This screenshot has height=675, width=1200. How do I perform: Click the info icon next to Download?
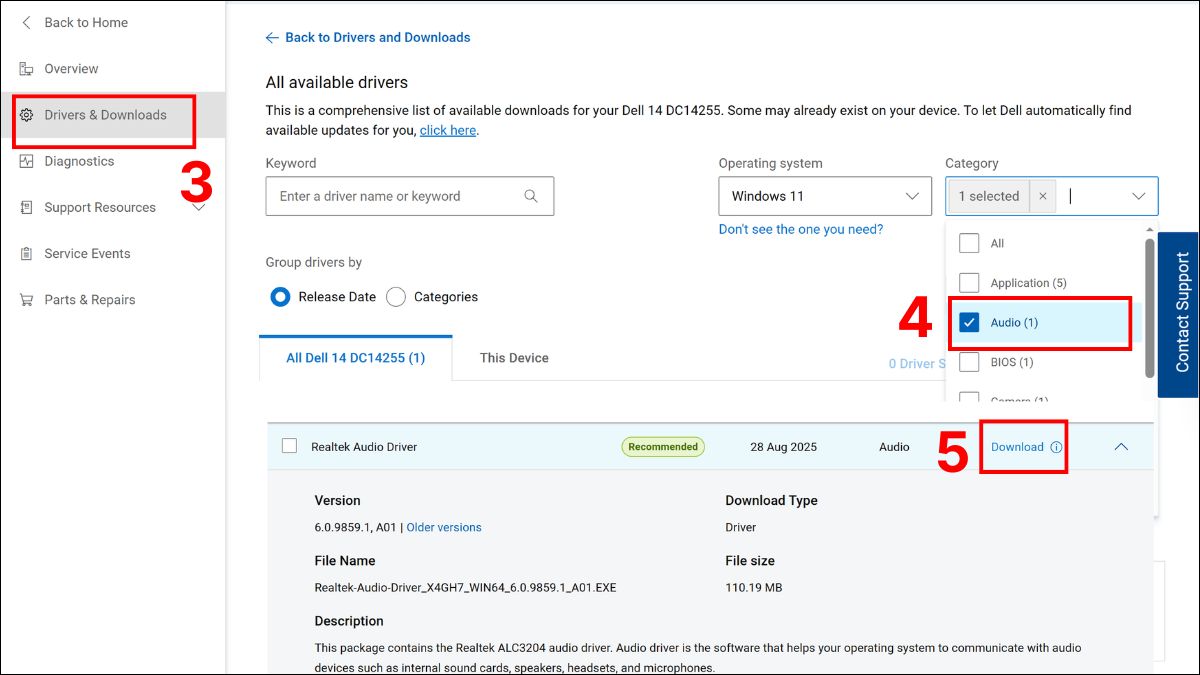pyautogui.click(x=1056, y=447)
